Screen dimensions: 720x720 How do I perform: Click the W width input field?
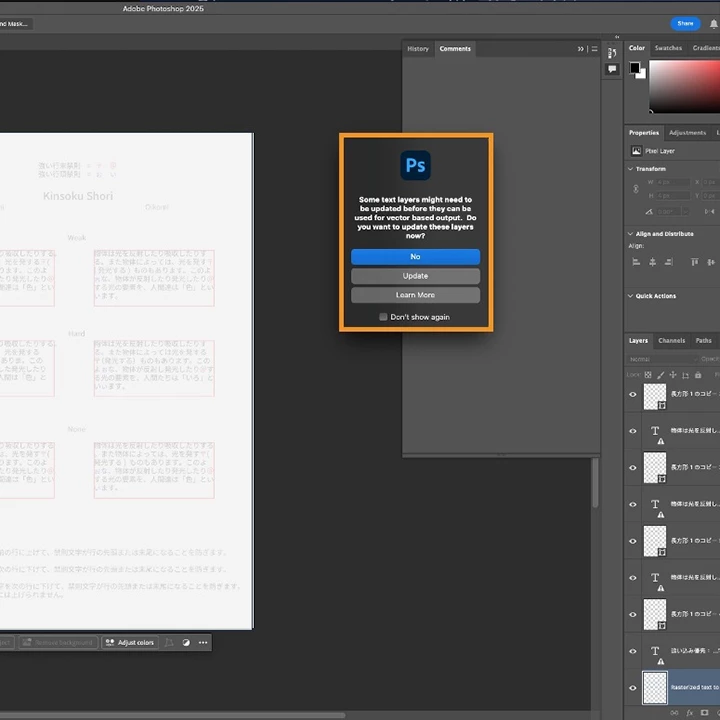[673, 182]
